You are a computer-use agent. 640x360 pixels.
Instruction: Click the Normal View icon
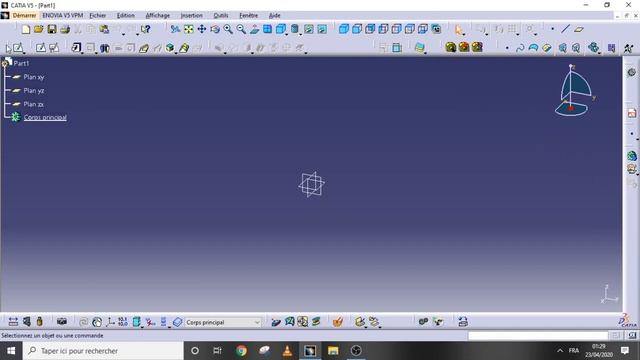[254, 29]
